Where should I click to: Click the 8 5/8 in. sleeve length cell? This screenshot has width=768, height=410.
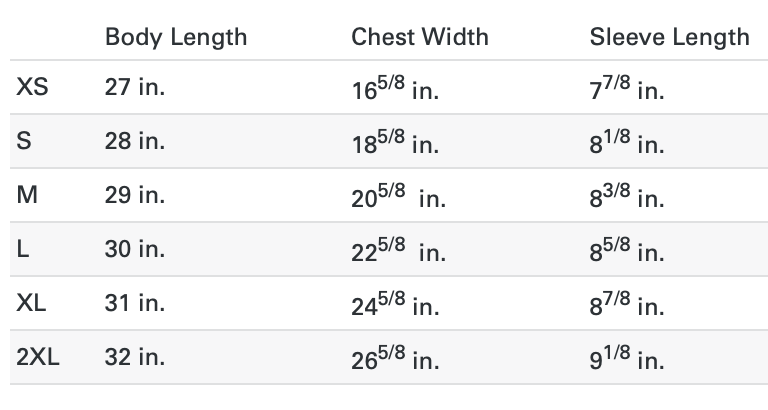[x=627, y=249]
